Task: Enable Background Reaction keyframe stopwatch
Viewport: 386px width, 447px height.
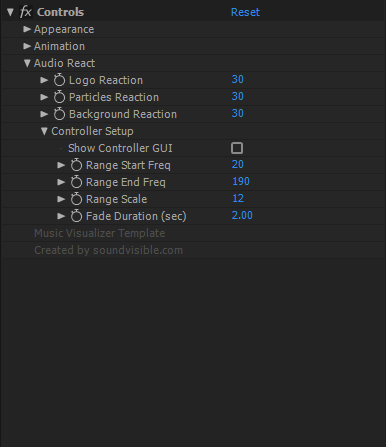Action: pos(59,114)
